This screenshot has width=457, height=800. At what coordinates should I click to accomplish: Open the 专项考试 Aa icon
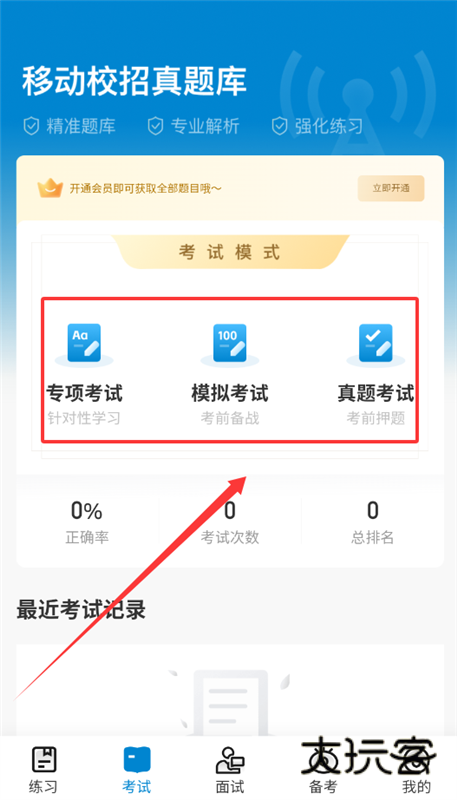click(x=84, y=343)
